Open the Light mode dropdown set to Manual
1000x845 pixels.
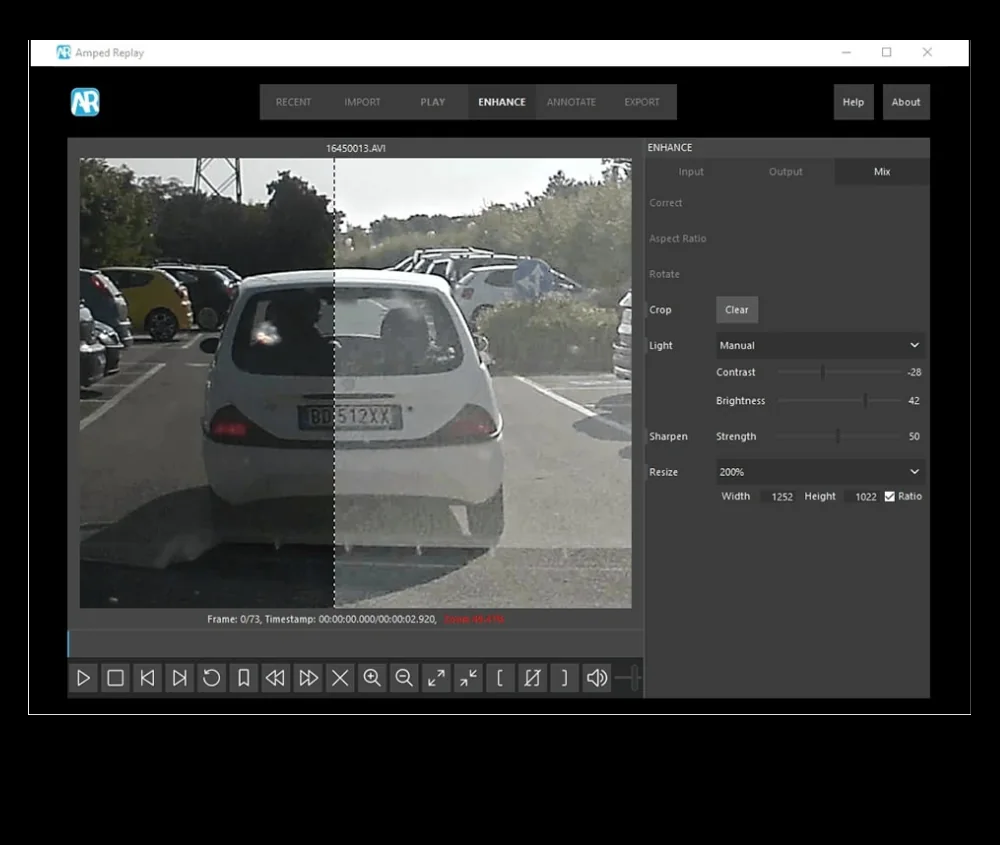820,345
